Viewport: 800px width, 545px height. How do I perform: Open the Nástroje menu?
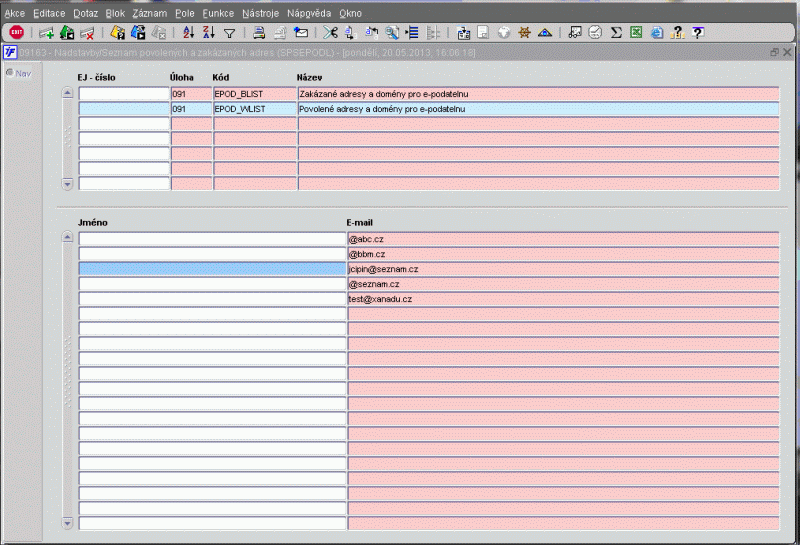pos(260,13)
